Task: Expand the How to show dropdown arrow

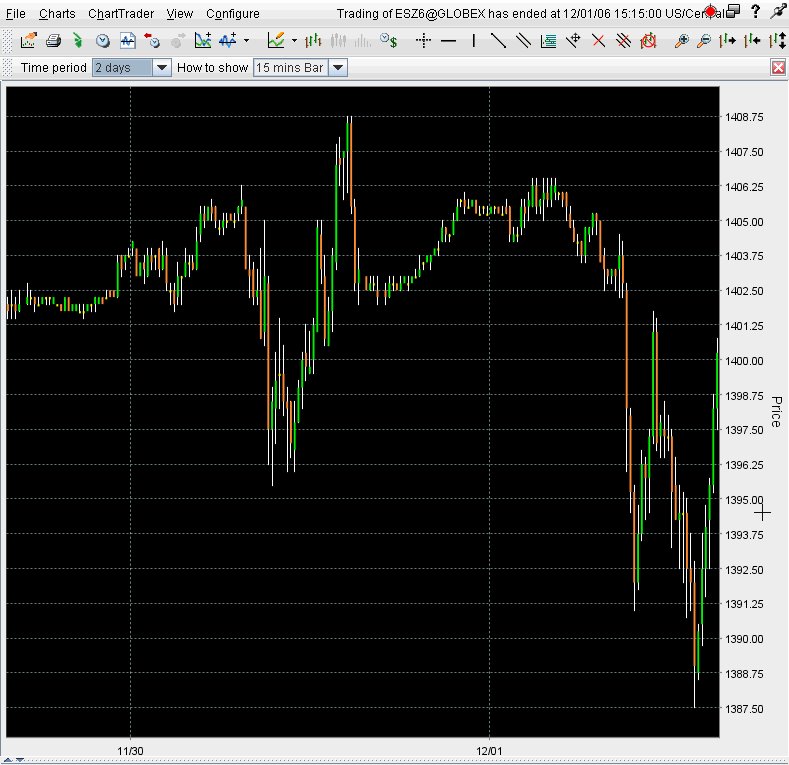Action: click(338, 67)
